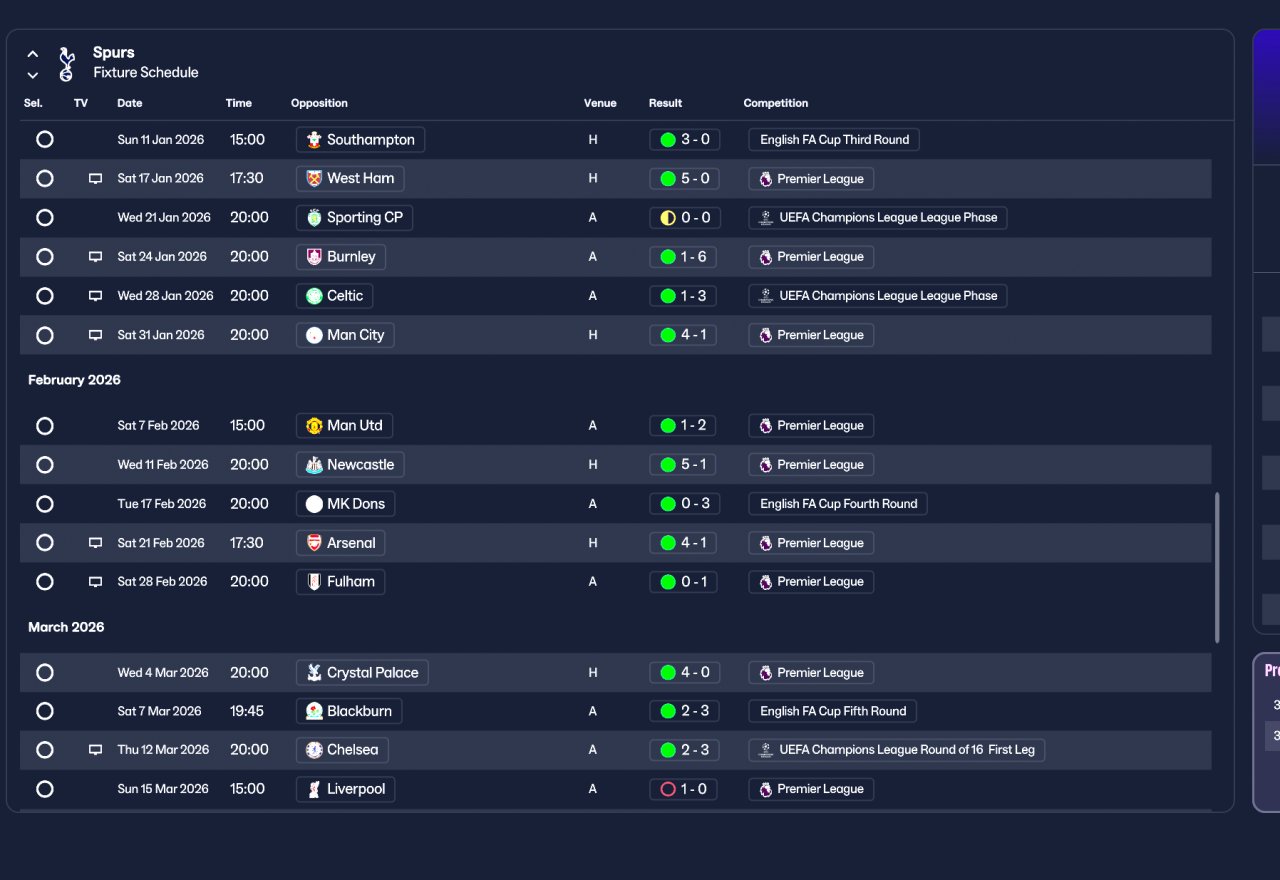Sort by Venue column header
The image size is (1280, 880).
point(600,103)
